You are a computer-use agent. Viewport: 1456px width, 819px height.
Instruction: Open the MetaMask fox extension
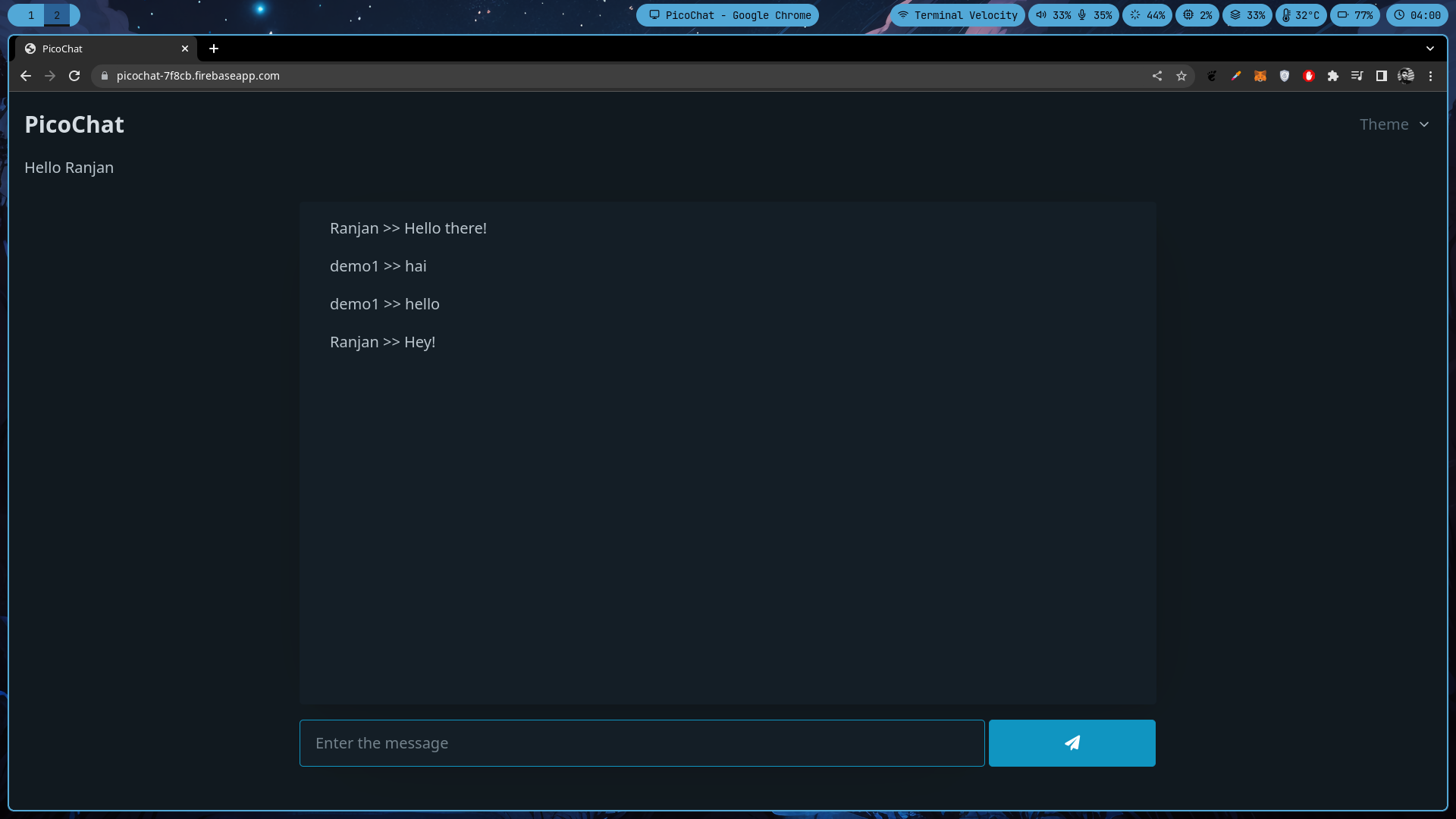click(x=1260, y=76)
